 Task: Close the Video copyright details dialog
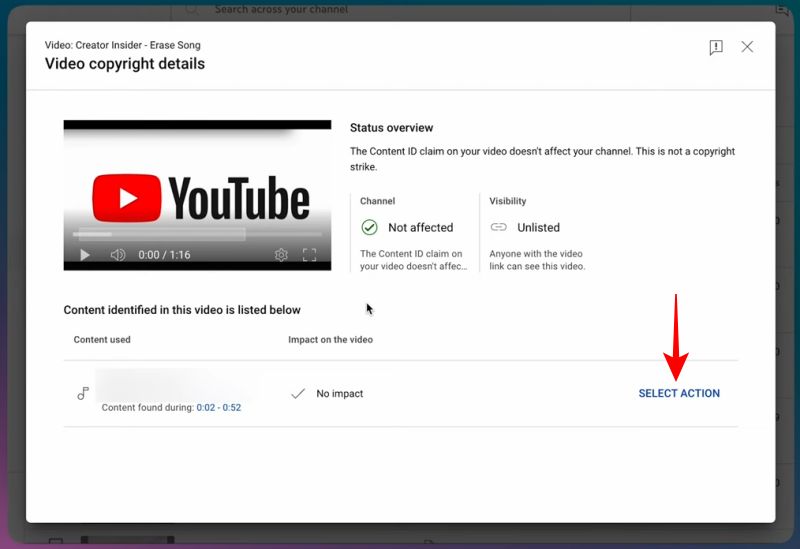(747, 47)
